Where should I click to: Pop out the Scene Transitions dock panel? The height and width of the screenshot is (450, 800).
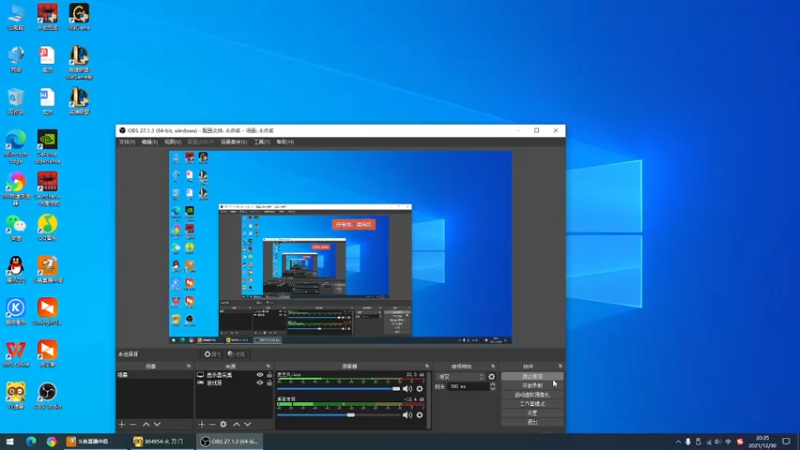(493, 366)
